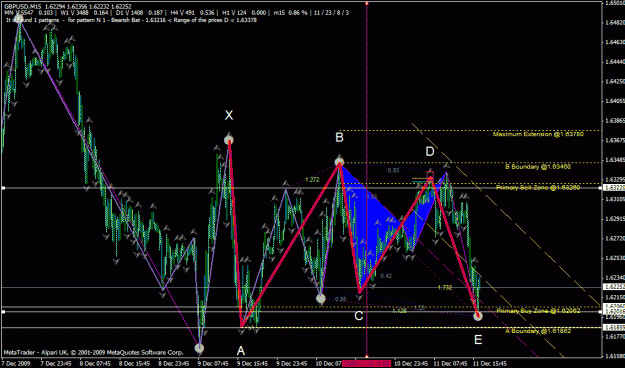This screenshot has width=625, height=368.
Task: Select the round marker at the top-left chart high
Action: tap(18, 18)
